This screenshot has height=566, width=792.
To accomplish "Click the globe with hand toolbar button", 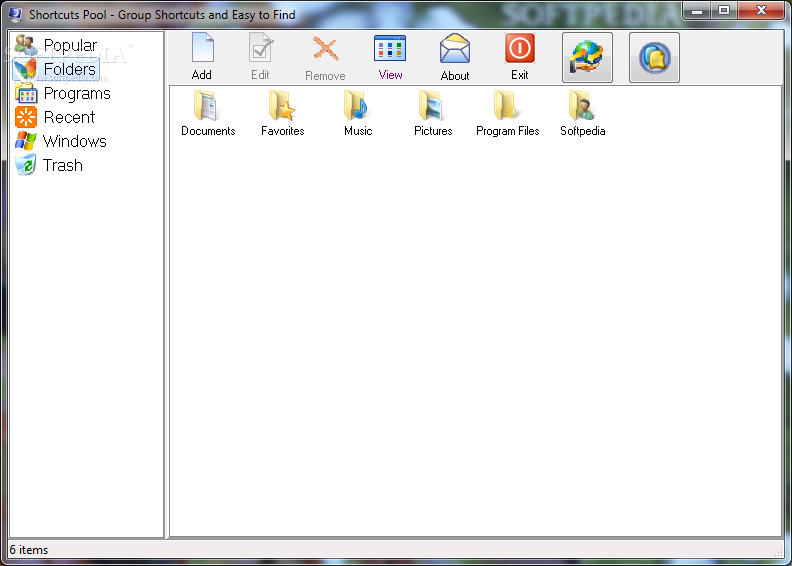I will point(587,57).
